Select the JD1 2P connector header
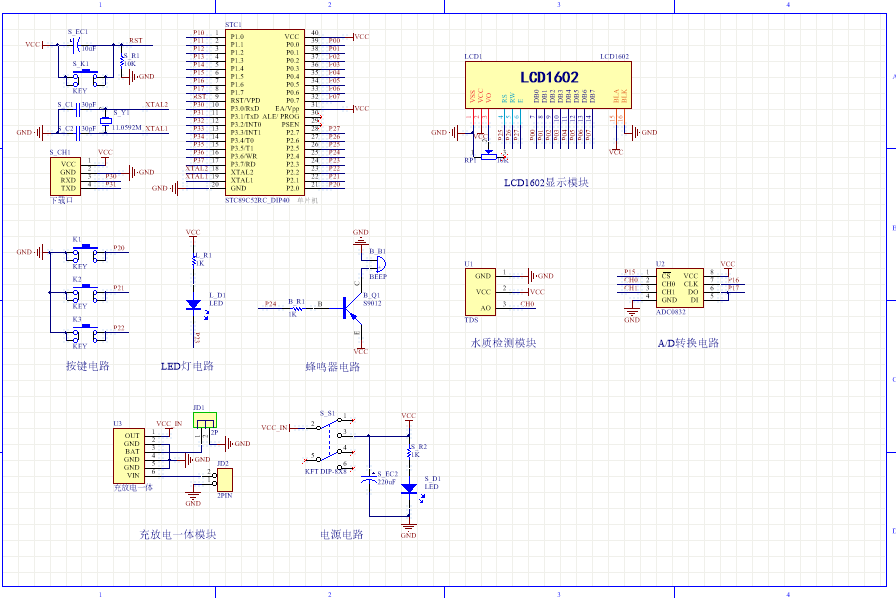 pyautogui.click(x=204, y=425)
